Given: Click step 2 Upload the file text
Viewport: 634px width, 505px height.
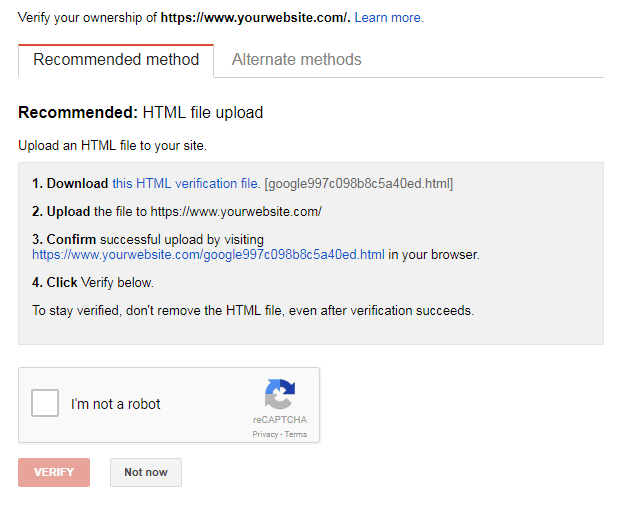Looking at the screenshot, I should (177, 211).
